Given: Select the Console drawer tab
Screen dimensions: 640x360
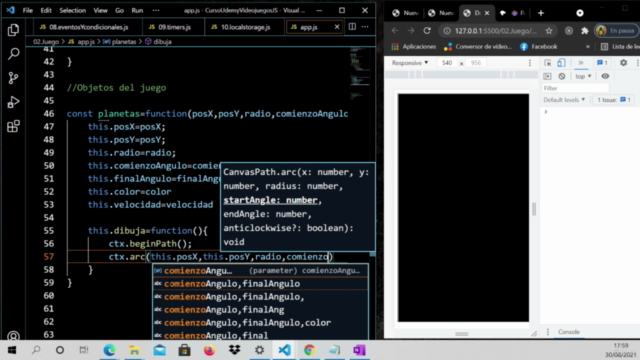Looking at the screenshot, I should coord(569,332).
